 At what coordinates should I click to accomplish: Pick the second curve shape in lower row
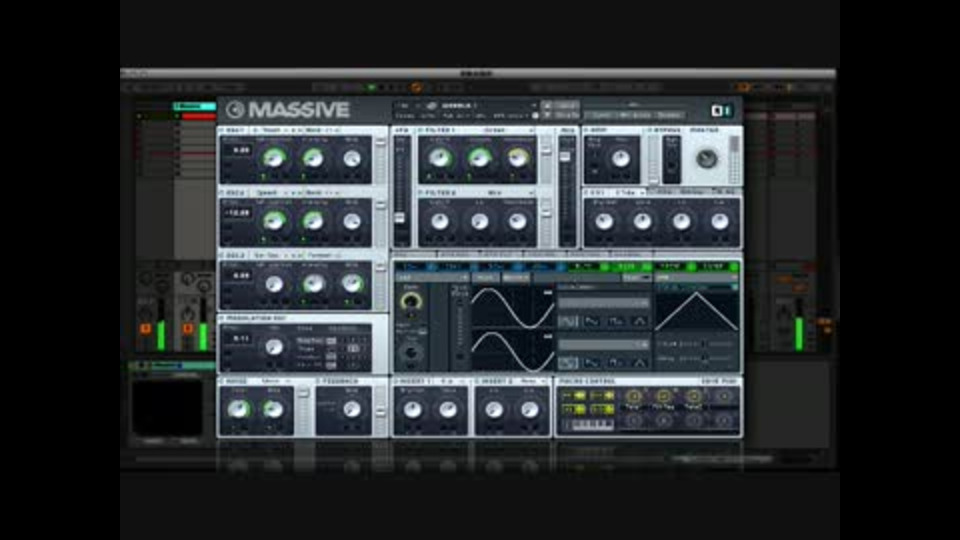[x=591, y=363]
